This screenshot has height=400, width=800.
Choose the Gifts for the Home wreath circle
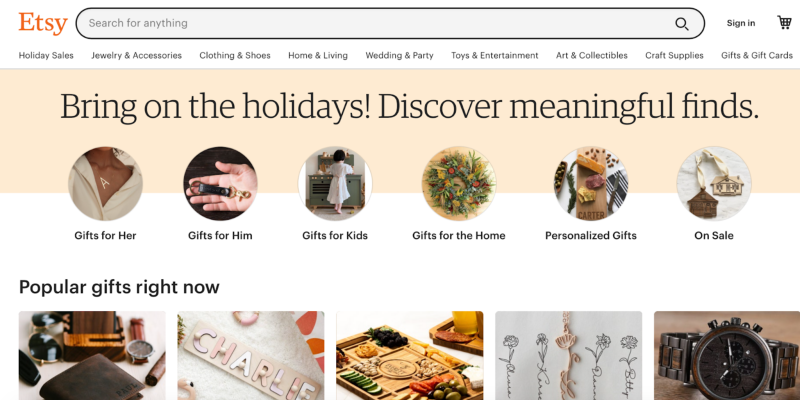pyautogui.click(x=459, y=184)
